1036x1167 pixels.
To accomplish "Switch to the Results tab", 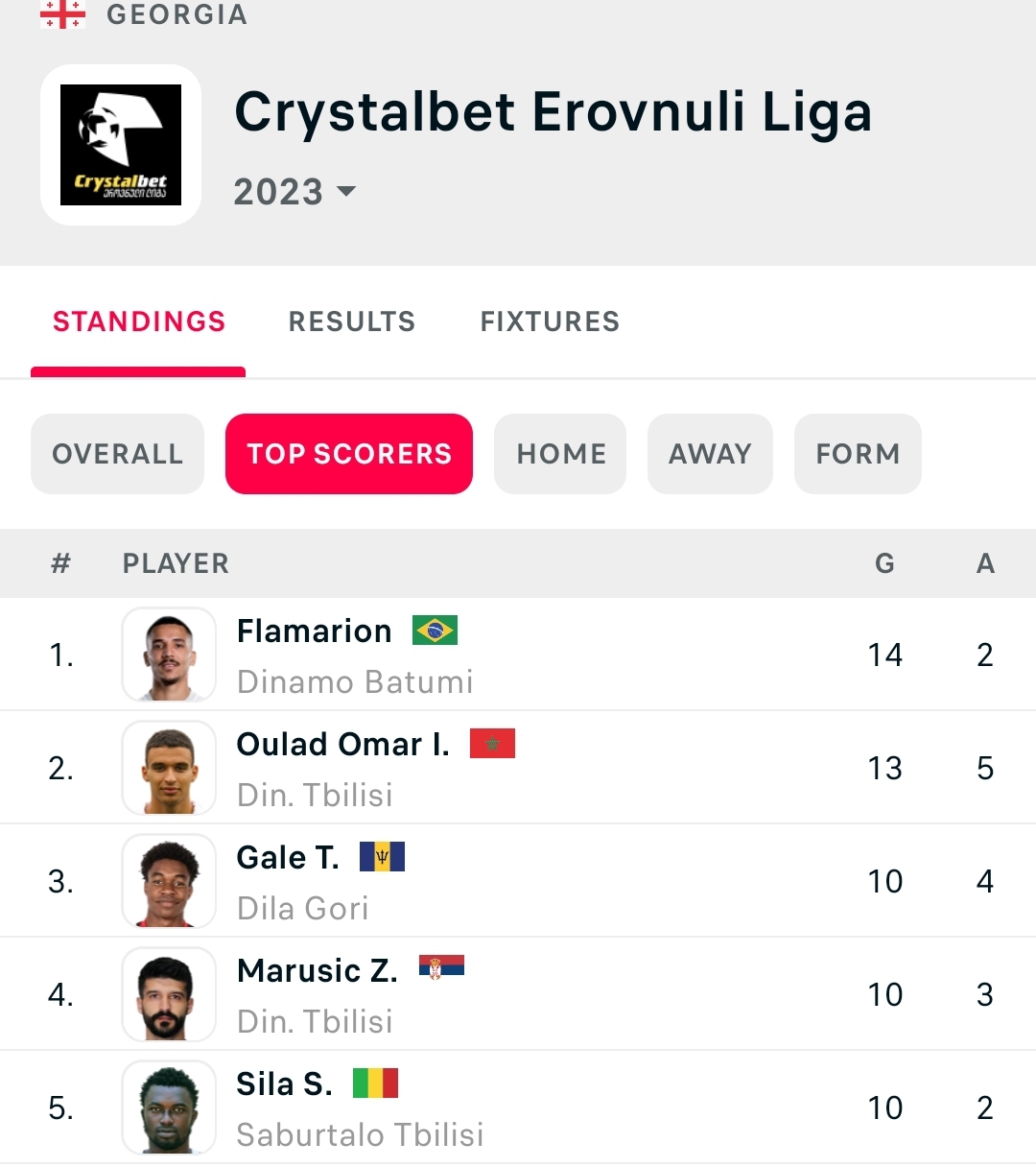I will pyautogui.click(x=352, y=322).
